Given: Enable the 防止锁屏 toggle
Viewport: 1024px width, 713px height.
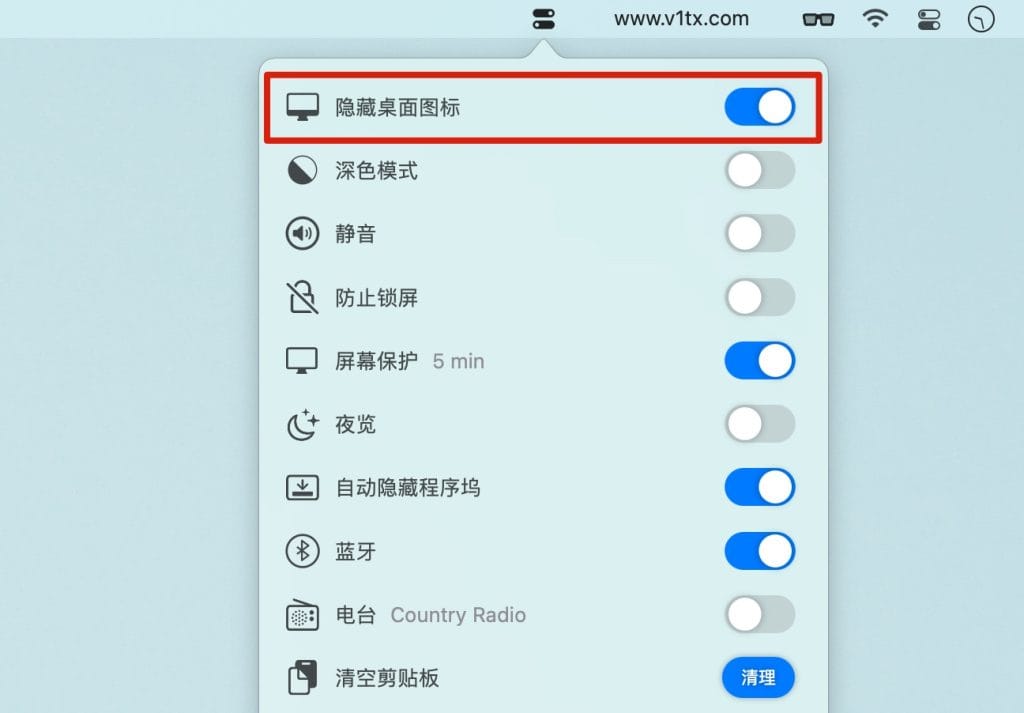Looking at the screenshot, I should tap(760, 297).
